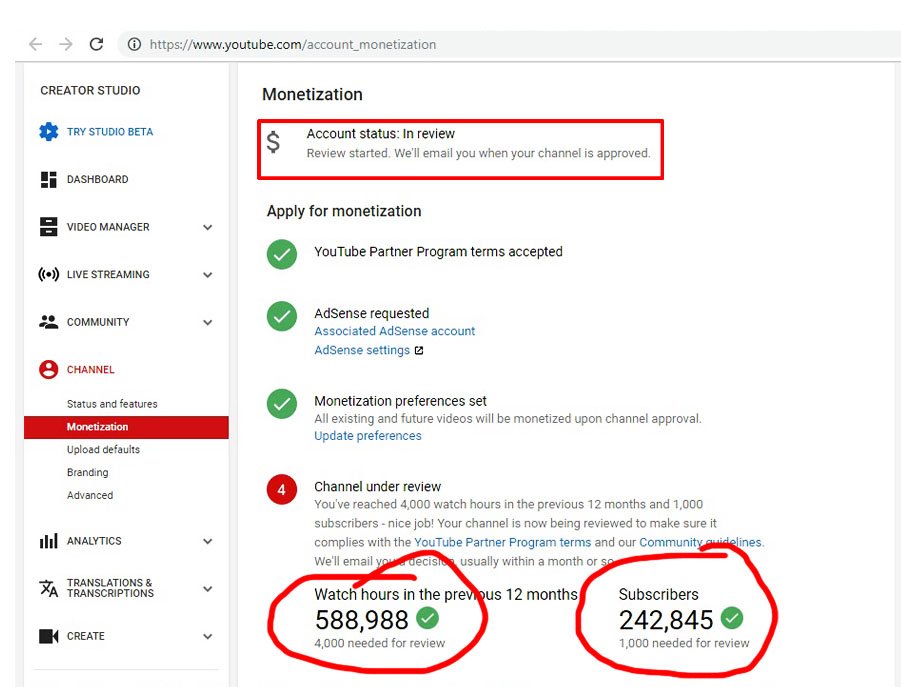Open Branding under Channel
Viewport: 901px width, 687px height.
(87, 472)
